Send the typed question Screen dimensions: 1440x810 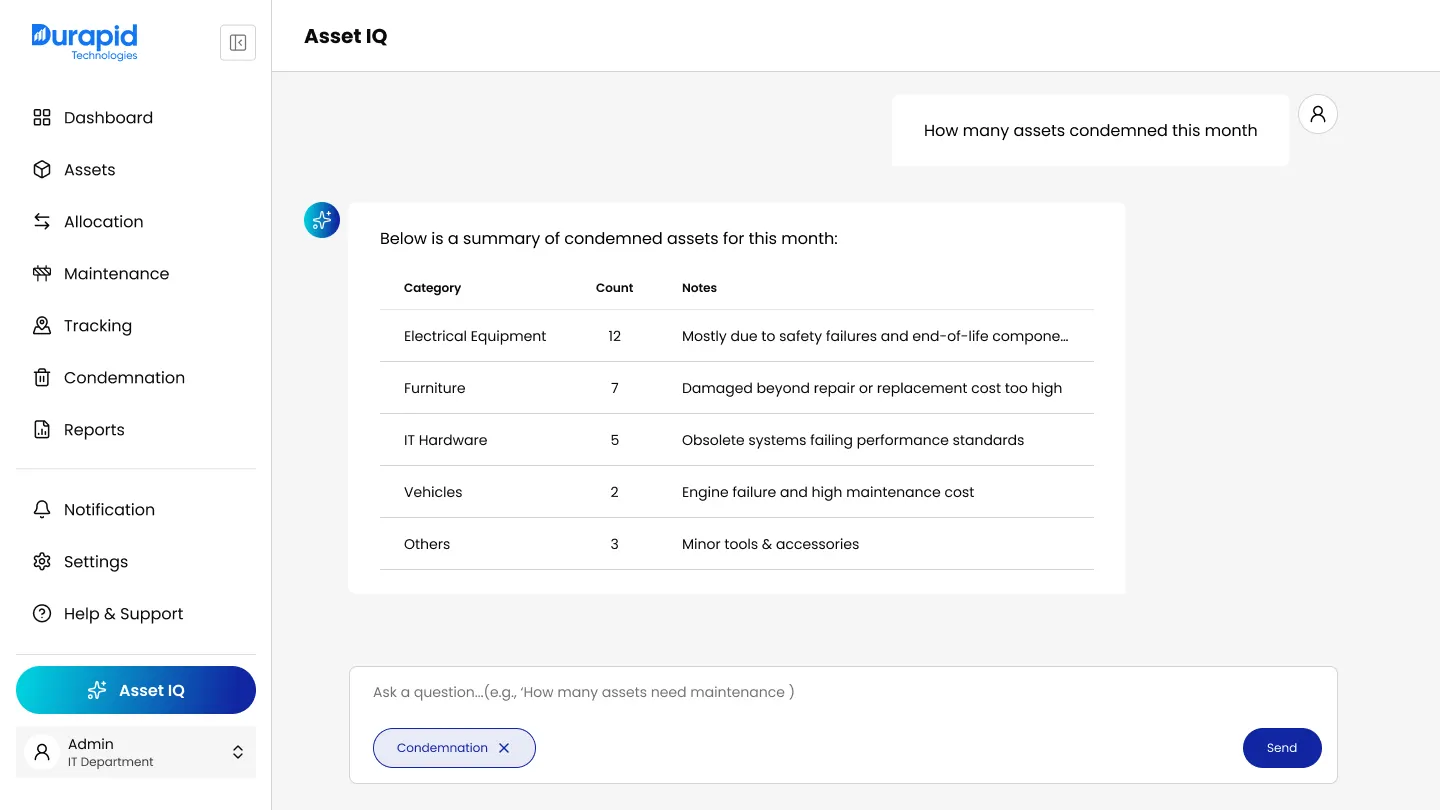click(x=1281, y=747)
